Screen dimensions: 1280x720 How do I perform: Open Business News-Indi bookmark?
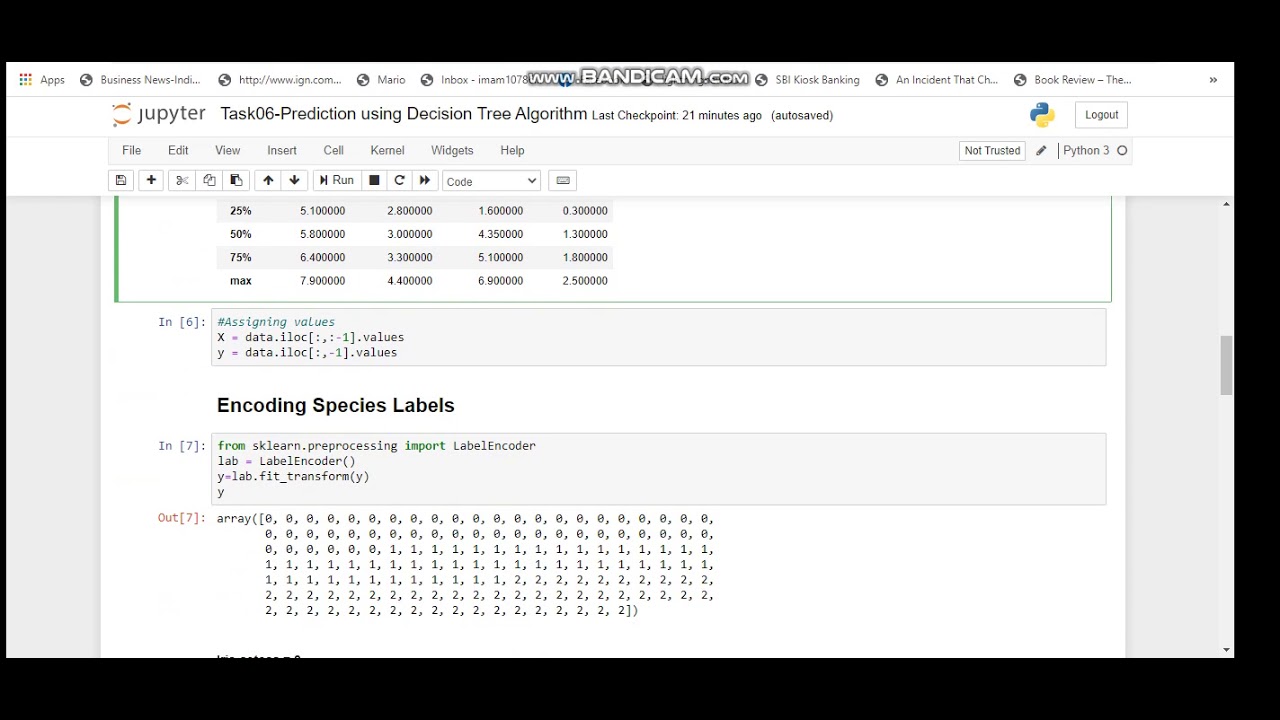click(141, 80)
